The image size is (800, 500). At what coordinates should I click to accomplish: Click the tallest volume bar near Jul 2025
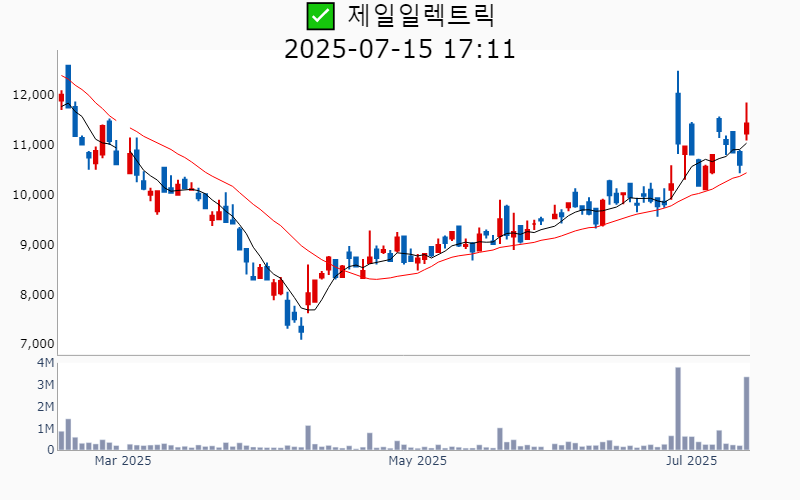(x=678, y=409)
